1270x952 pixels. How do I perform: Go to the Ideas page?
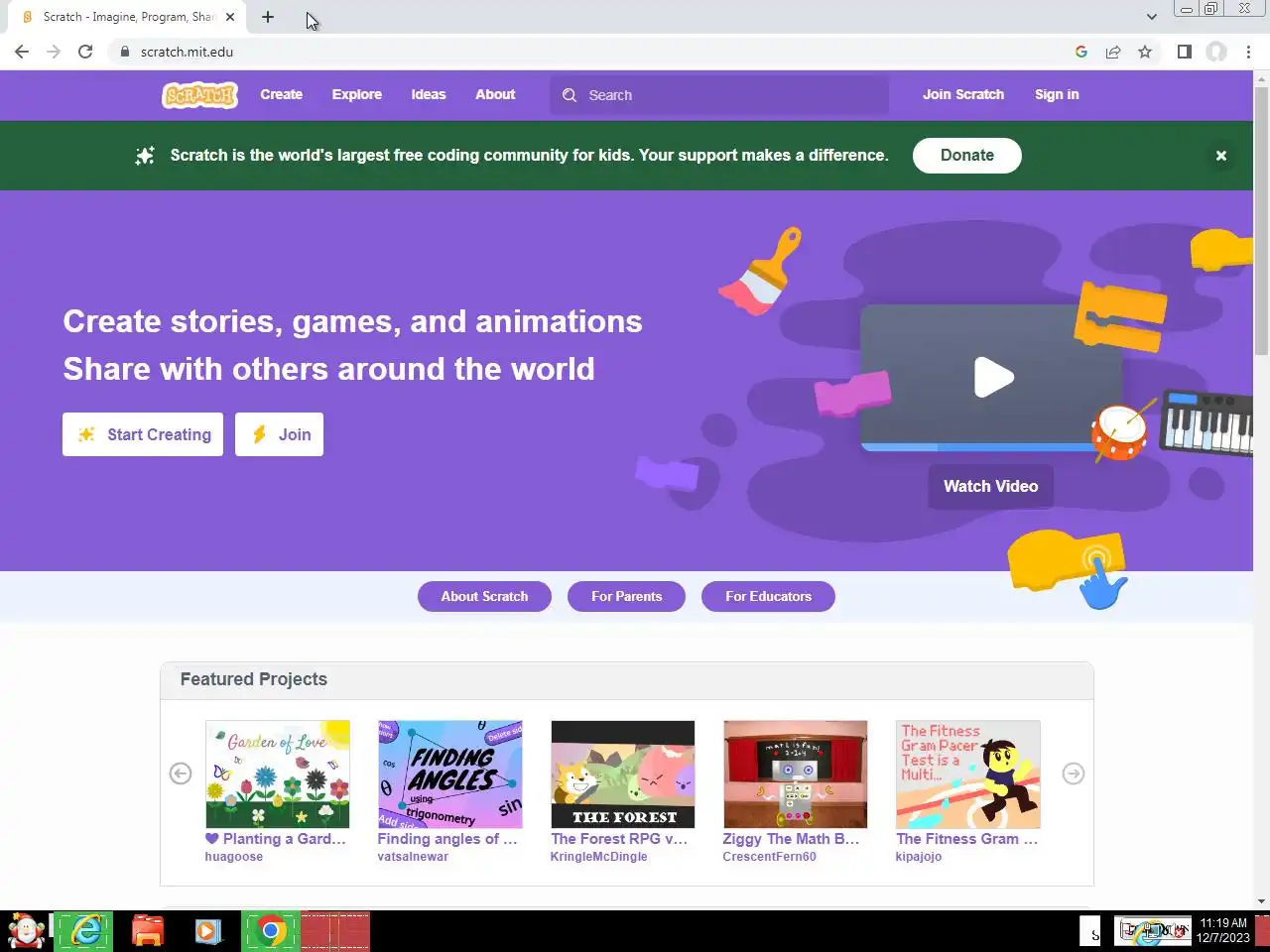429,94
